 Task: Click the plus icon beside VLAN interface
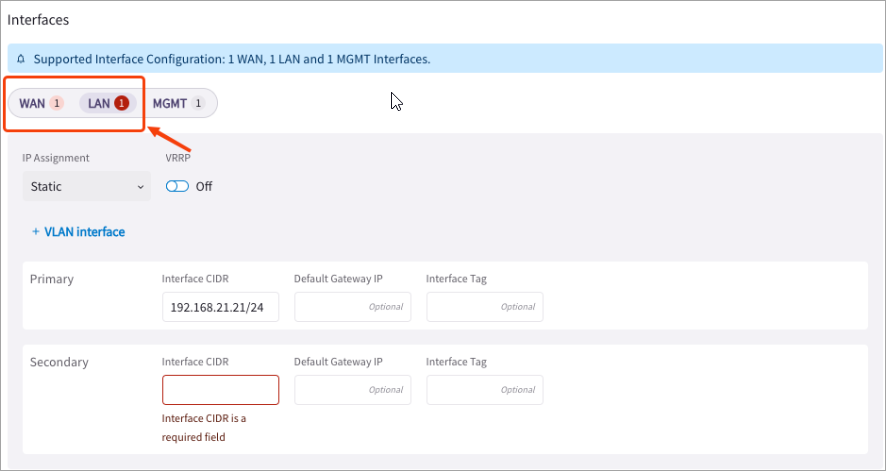35,232
